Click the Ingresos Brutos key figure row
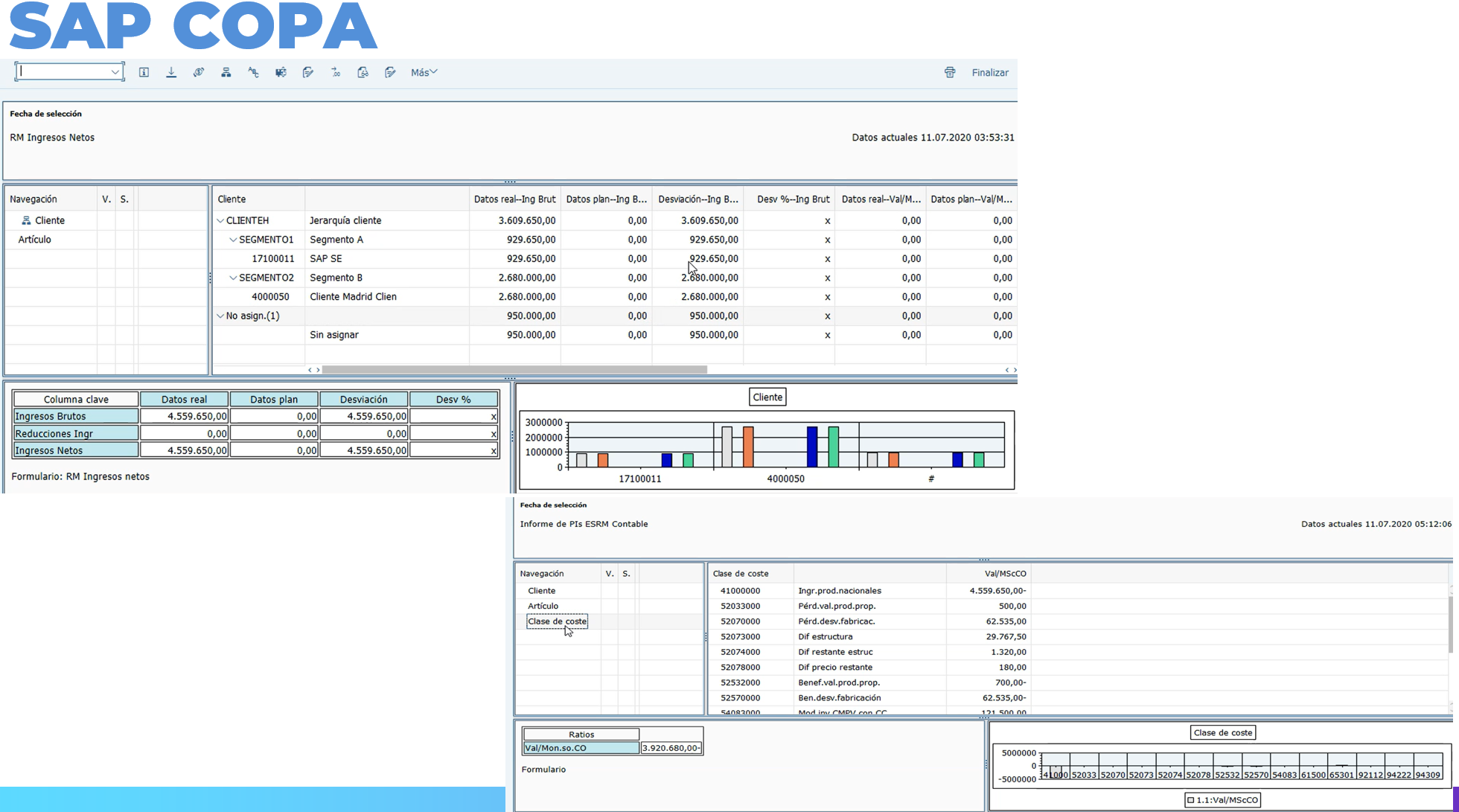The height and width of the screenshot is (812, 1459). 76,416
